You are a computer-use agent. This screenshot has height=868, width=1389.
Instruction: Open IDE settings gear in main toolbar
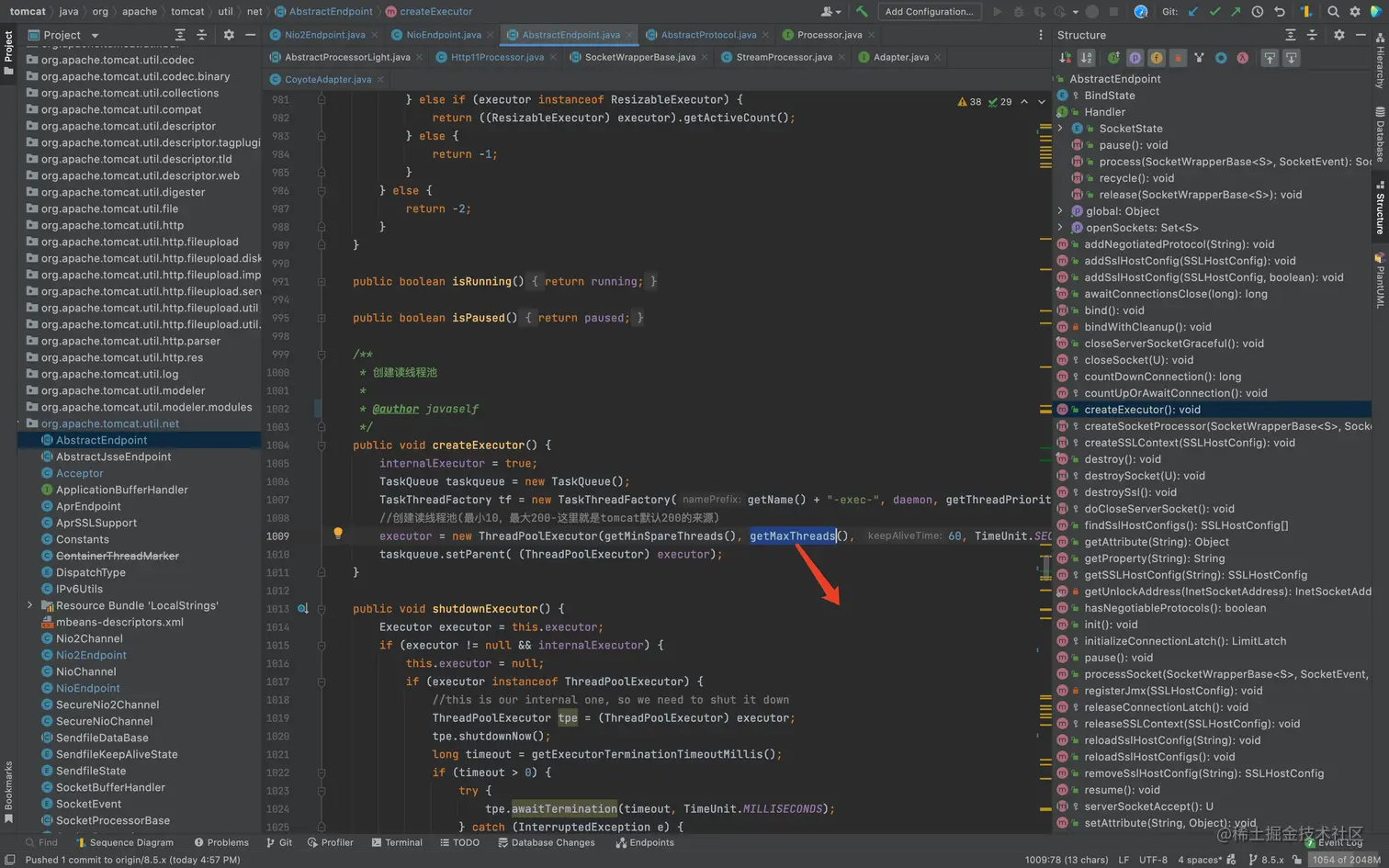(1355, 12)
